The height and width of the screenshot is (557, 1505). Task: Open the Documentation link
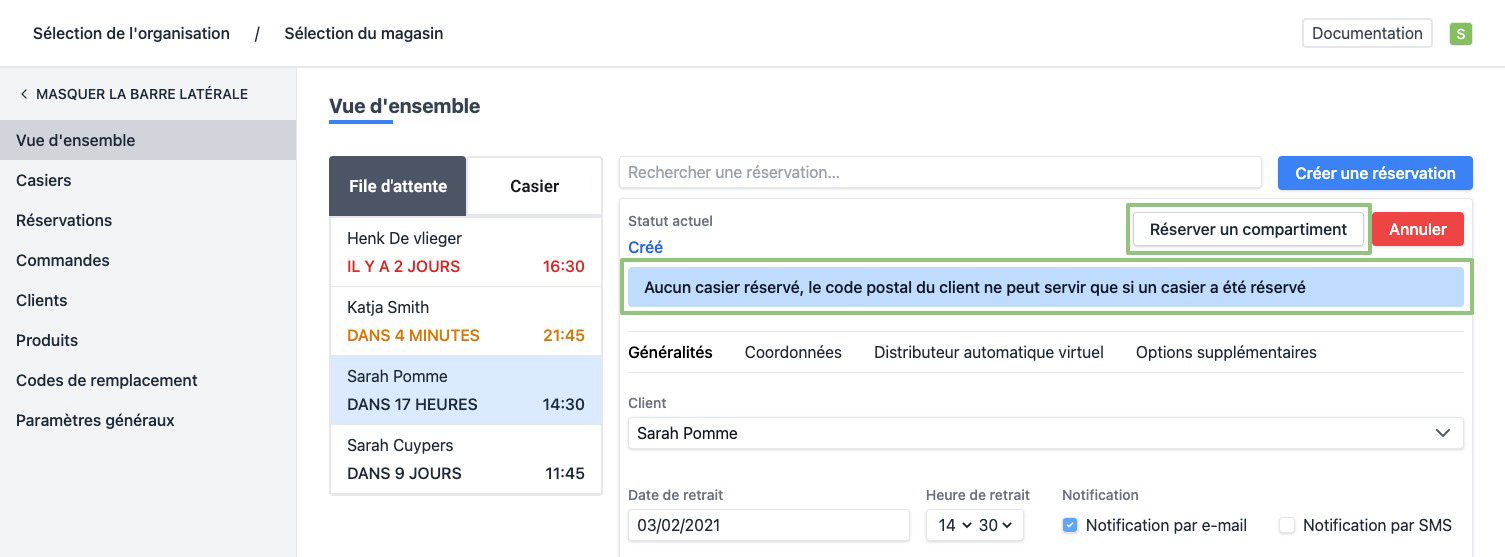pyautogui.click(x=1366, y=33)
